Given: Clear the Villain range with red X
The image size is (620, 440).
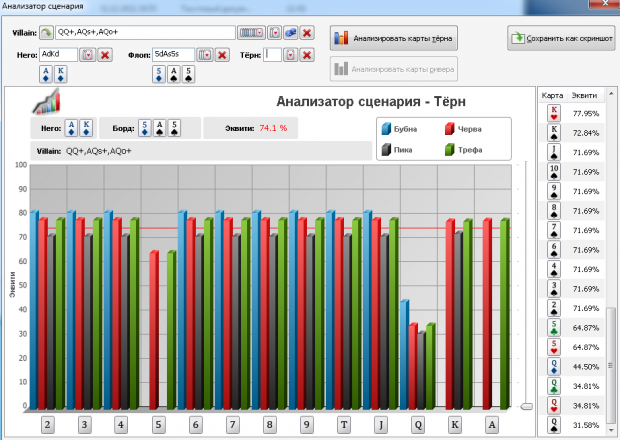Looking at the screenshot, I should (x=307, y=32).
